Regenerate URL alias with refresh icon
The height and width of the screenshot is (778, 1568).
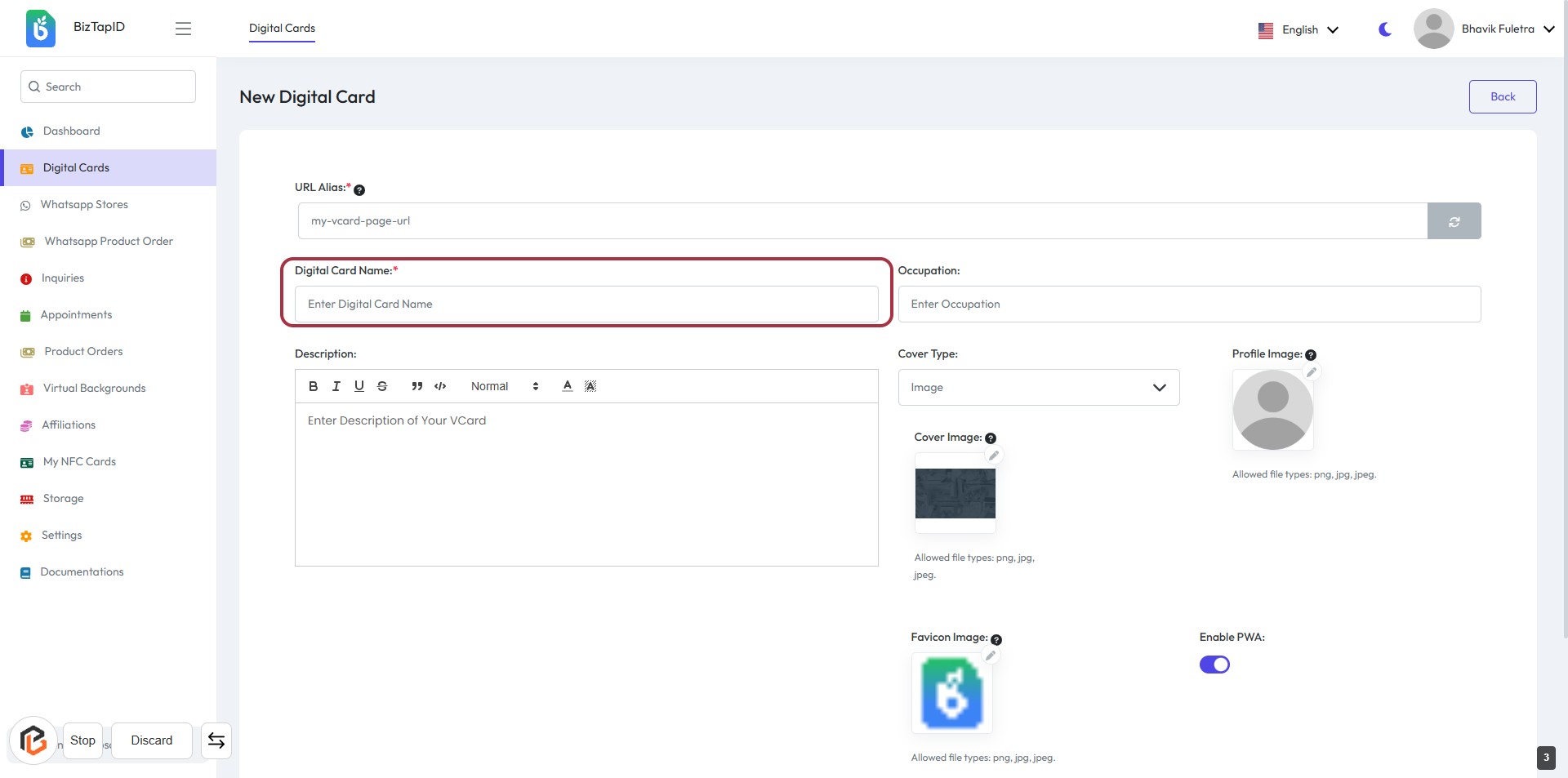(1454, 221)
